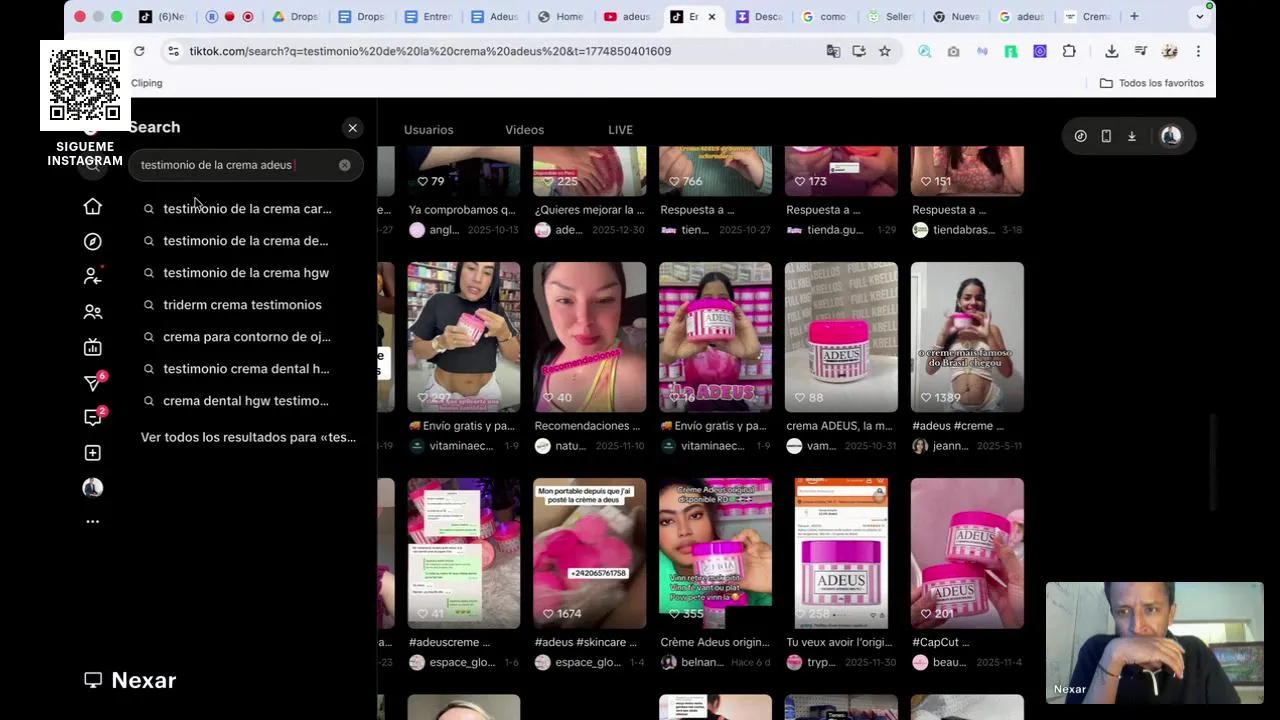Close the Search panel with the X
1280x720 pixels.
tap(352, 128)
